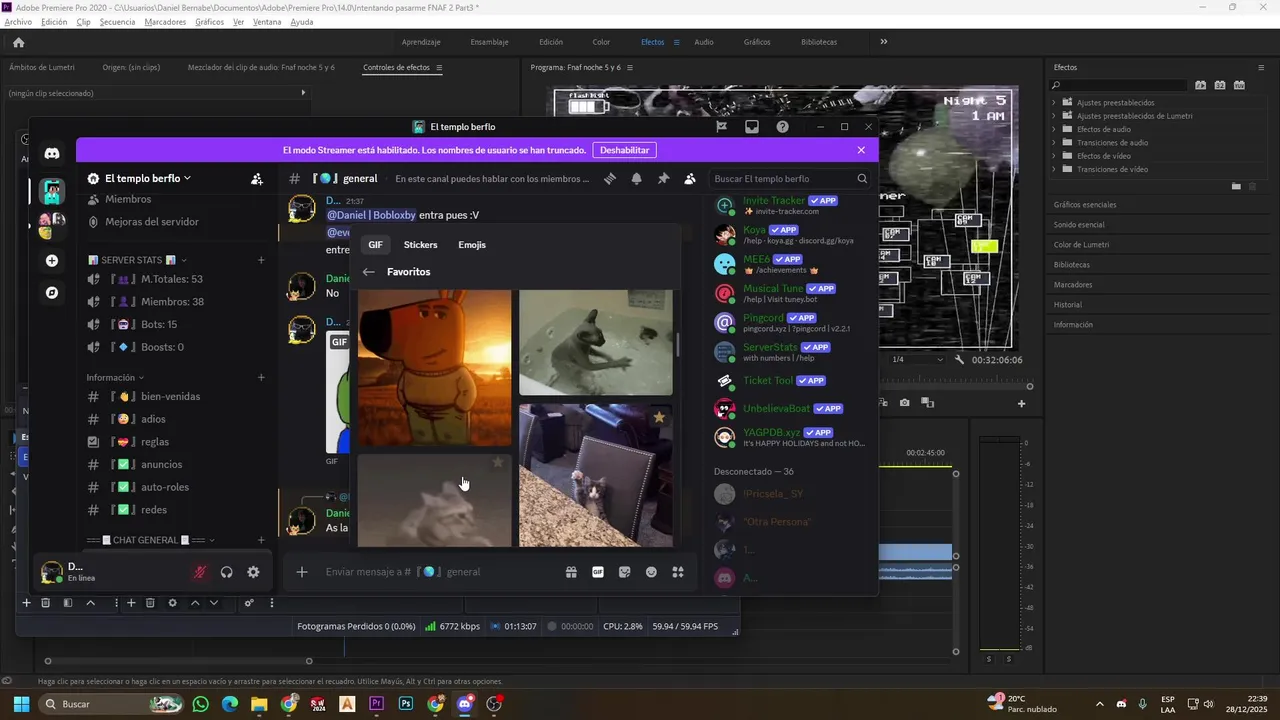This screenshot has width=1280, height=720.
Task: Select Emojis tab in picker
Action: tap(472, 245)
